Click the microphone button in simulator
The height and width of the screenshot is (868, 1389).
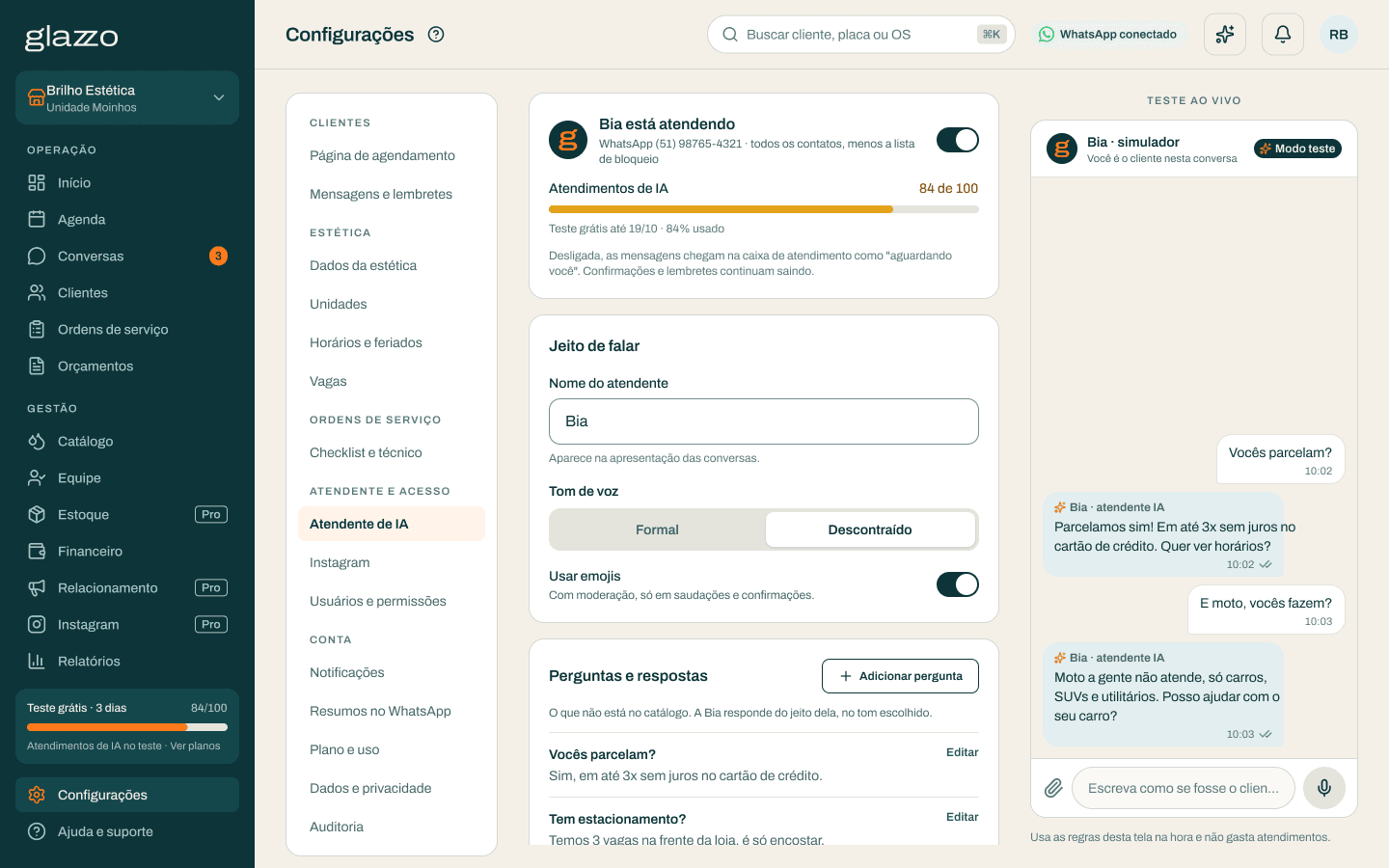(1324, 788)
